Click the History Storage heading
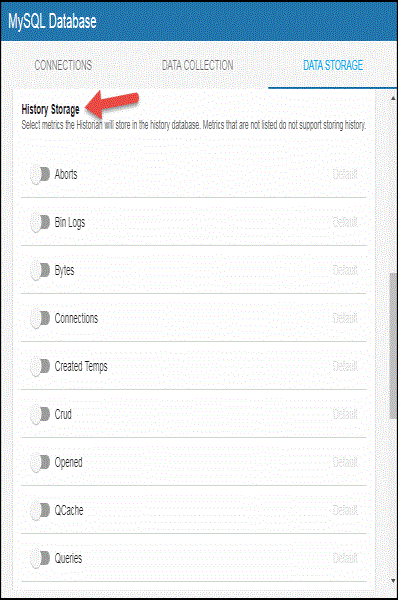Viewport: 398px width, 600px height. point(51,109)
